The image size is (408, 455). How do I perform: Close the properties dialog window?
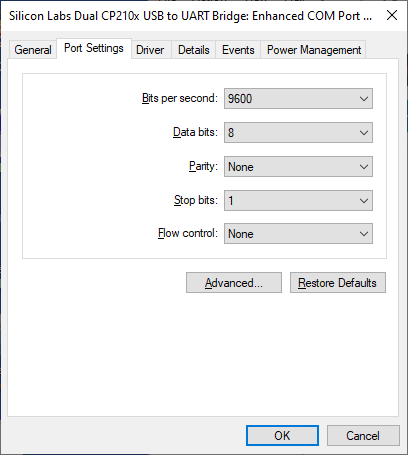[x=392, y=15]
